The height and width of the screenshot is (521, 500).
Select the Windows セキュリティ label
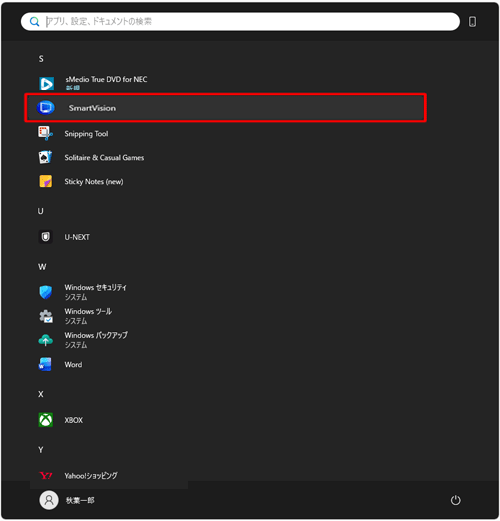click(96, 287)
